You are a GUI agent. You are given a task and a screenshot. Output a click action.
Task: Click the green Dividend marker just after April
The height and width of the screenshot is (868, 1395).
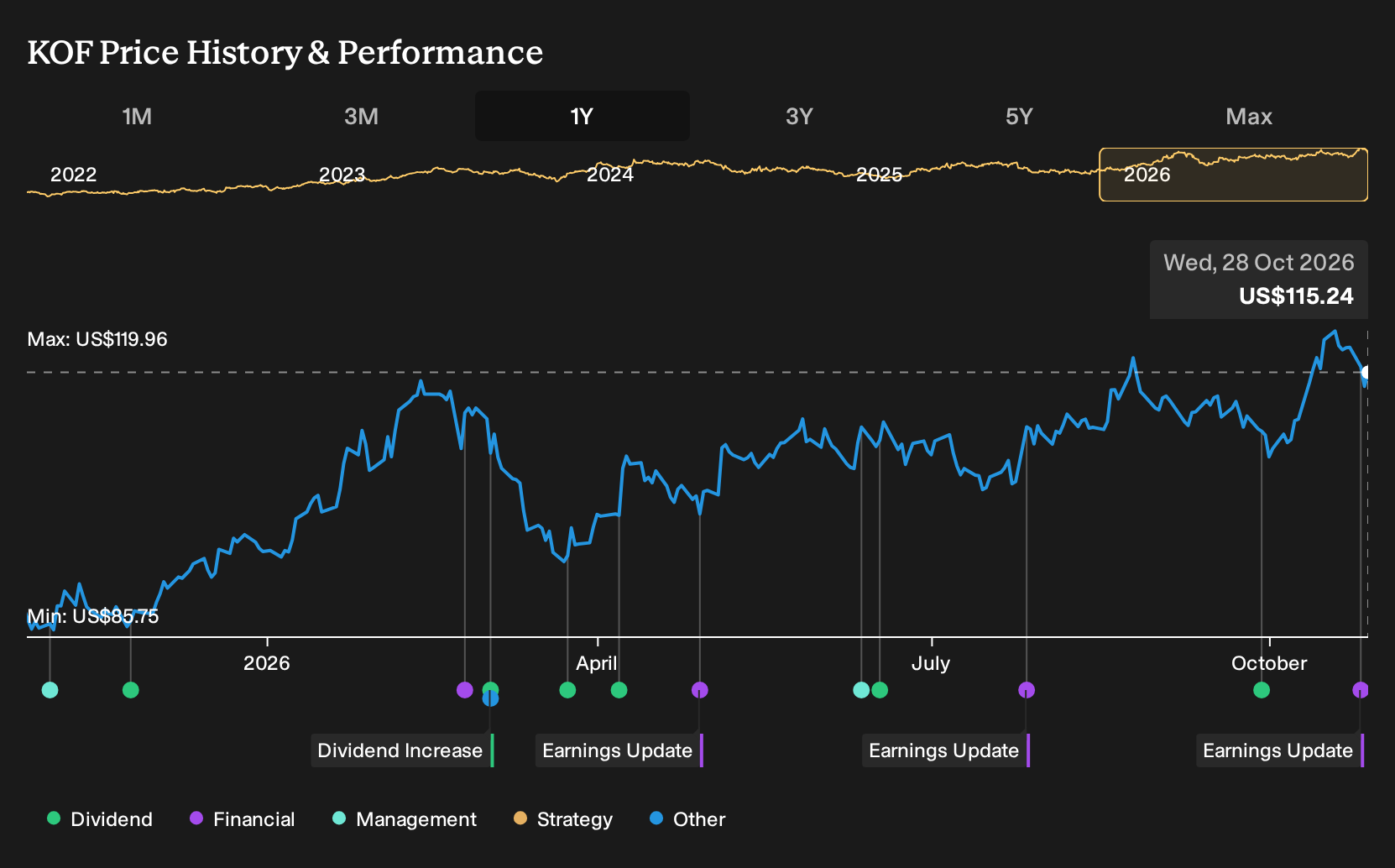pos(619,690)
